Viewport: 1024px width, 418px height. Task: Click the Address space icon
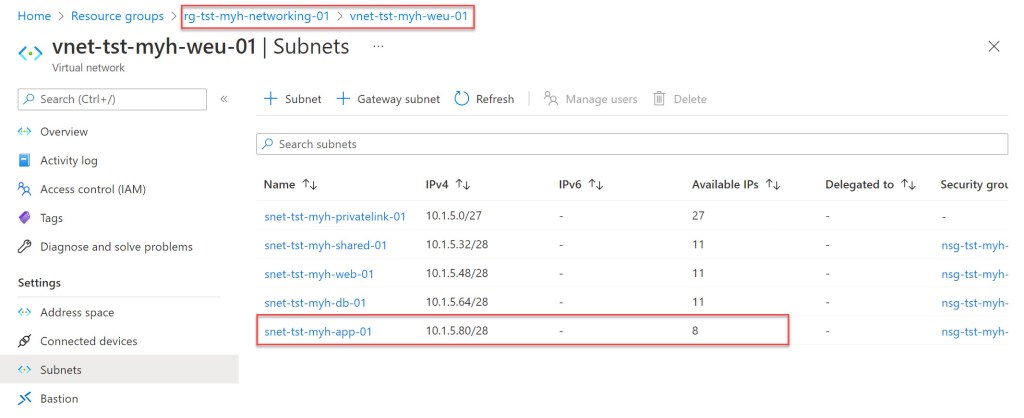coord(25,313)
